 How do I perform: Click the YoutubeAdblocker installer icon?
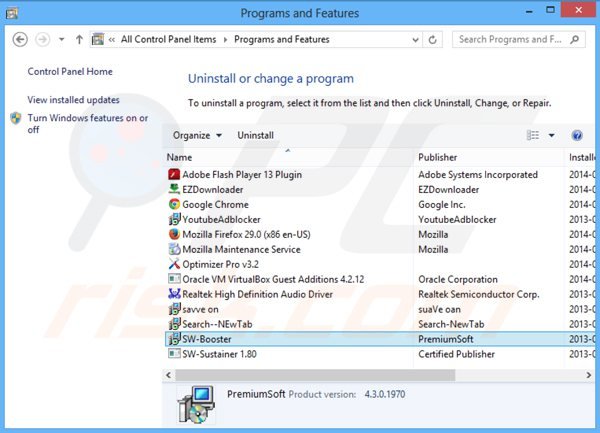point(174,219)
